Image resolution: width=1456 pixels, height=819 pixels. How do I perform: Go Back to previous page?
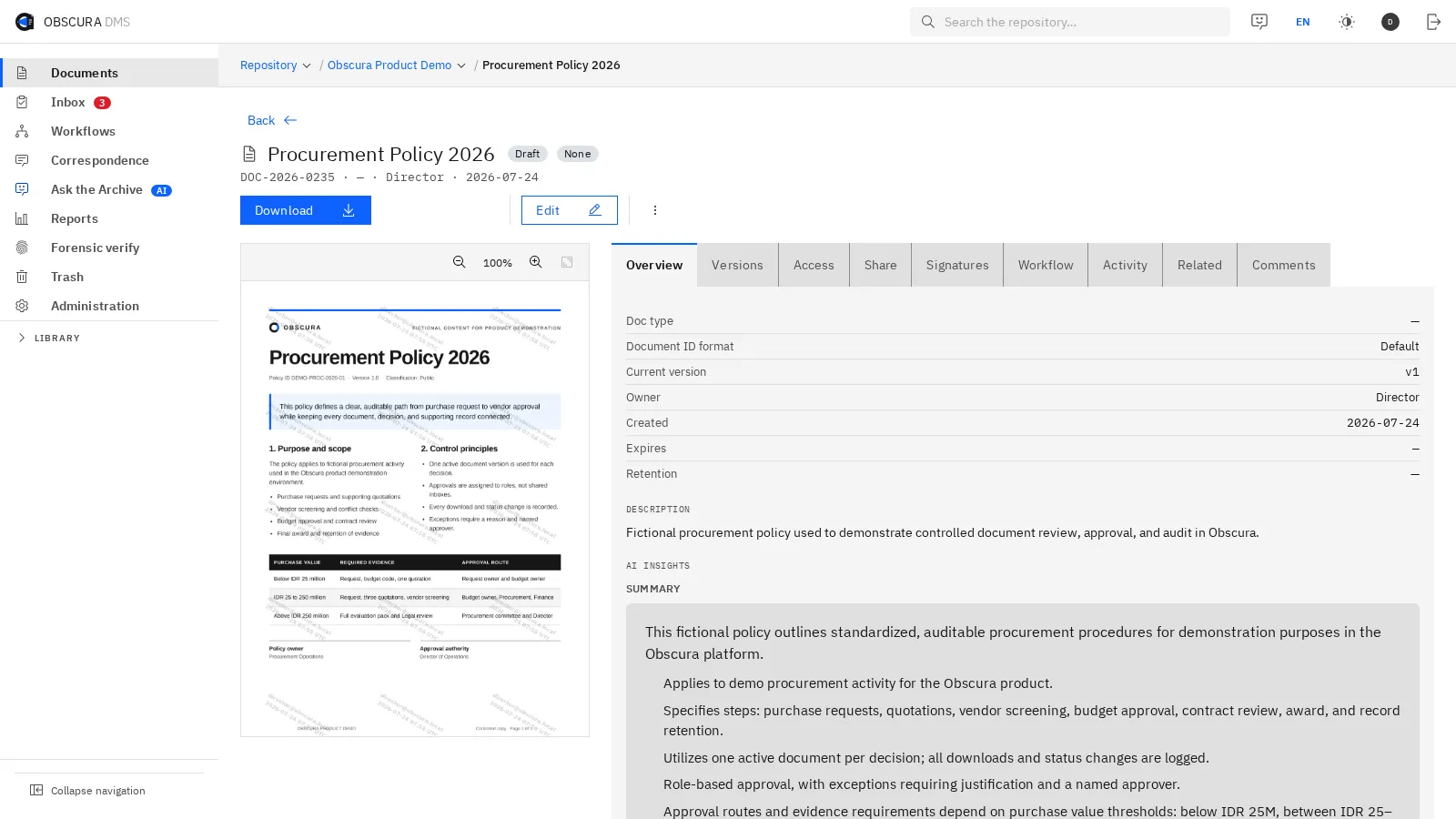pyautogui.click(x=272, y=120)
